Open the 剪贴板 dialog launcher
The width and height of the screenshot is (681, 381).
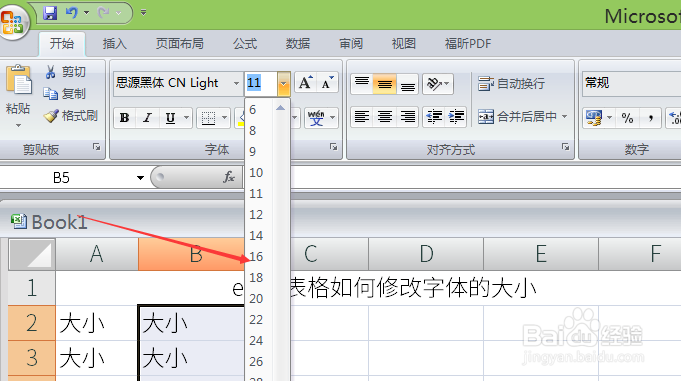click(96, 147)
